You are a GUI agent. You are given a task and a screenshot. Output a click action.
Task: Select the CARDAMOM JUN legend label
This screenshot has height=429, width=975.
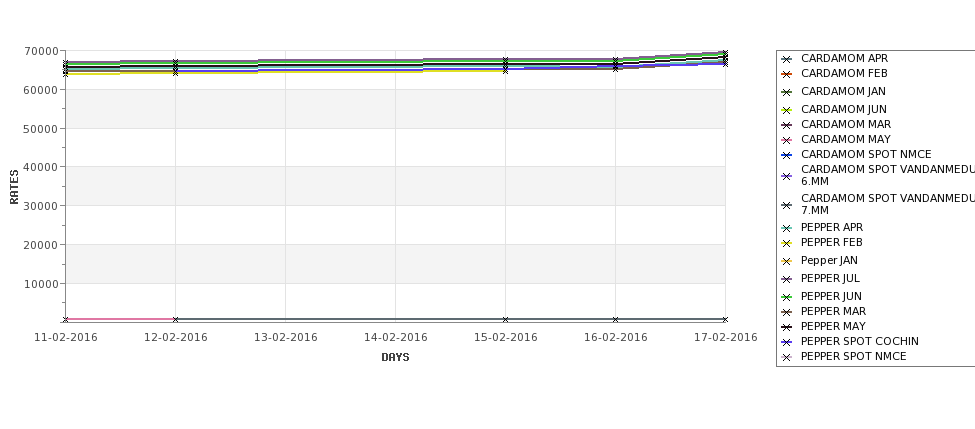[x=844, y=109]
